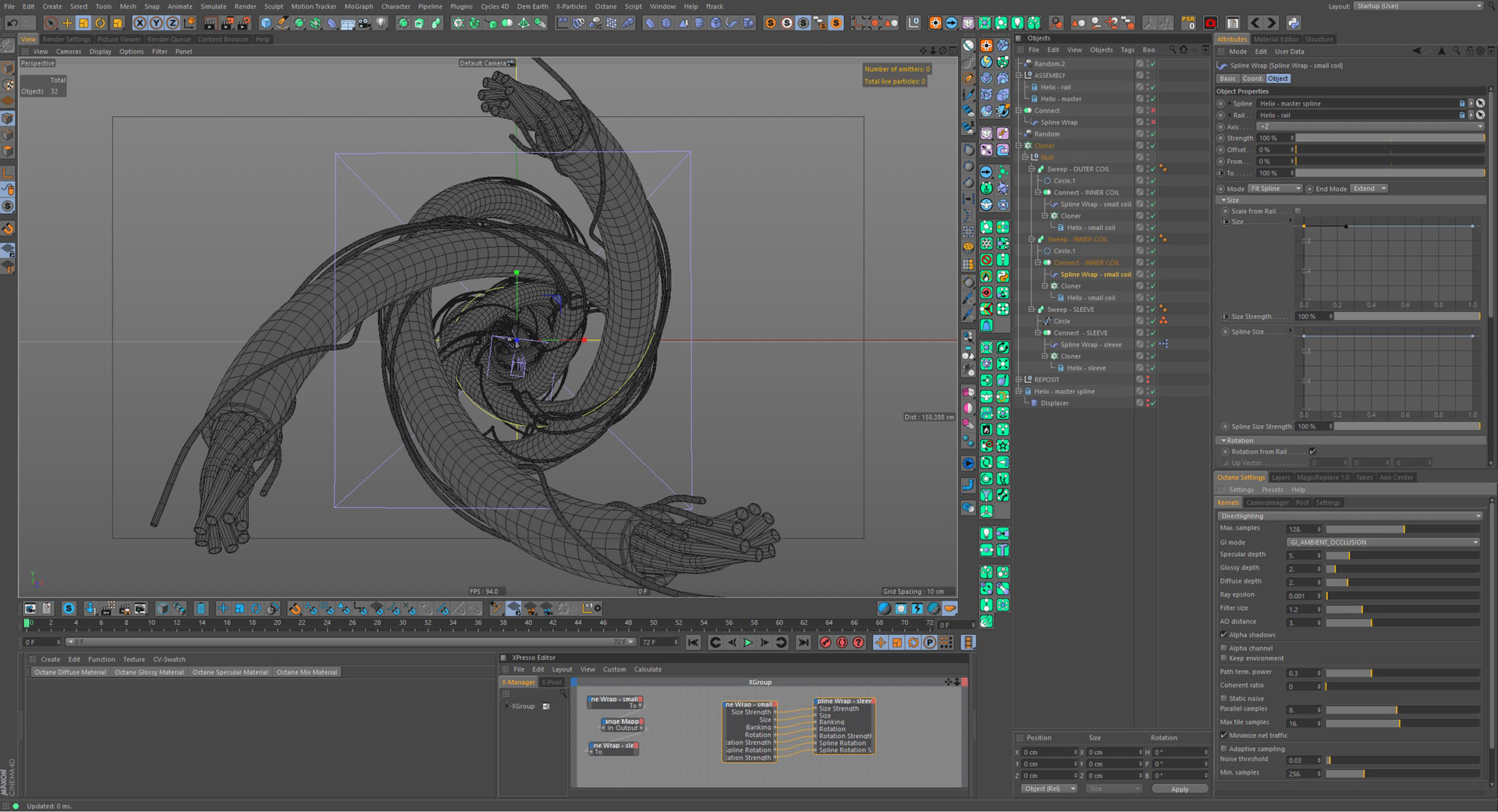The height and width of the screenshot is (812, 1498).
Task: Adjust the Size Strength slider
Action: point(1407,317)
